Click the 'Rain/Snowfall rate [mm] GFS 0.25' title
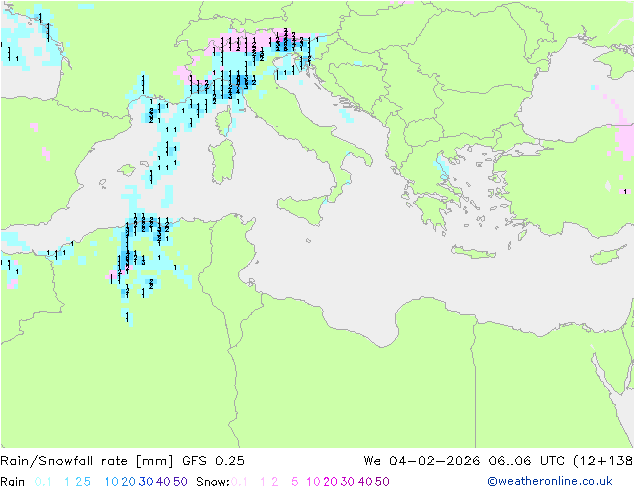 [122, 461]
